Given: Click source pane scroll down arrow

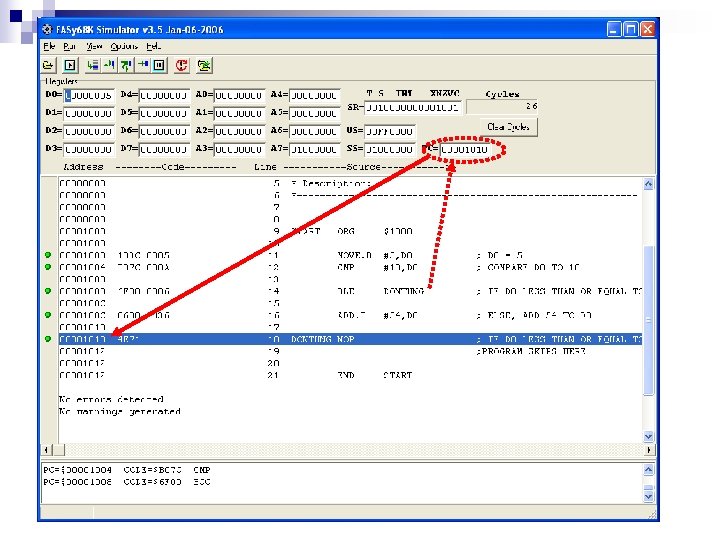Looking at the screenshot, I should click(648, 436).
